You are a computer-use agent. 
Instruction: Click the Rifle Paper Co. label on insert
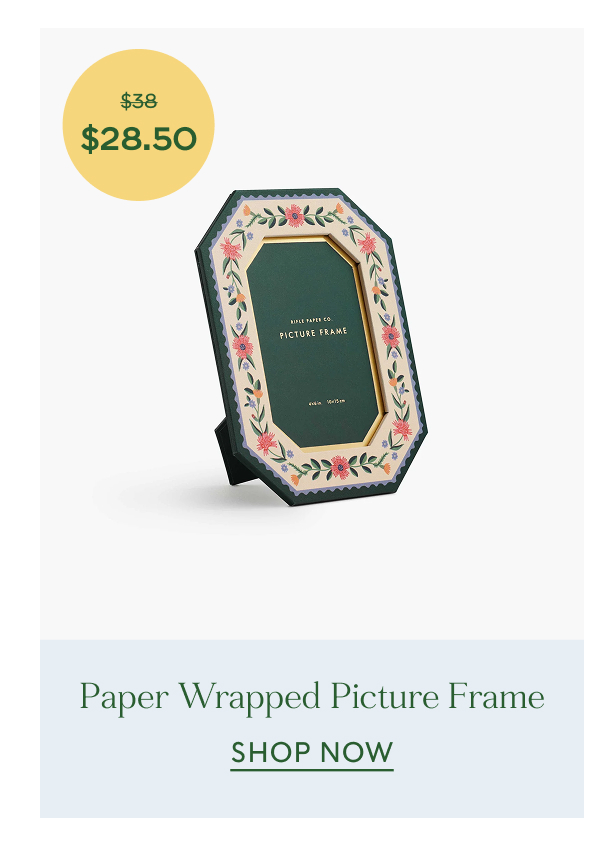tap(311, 320)
